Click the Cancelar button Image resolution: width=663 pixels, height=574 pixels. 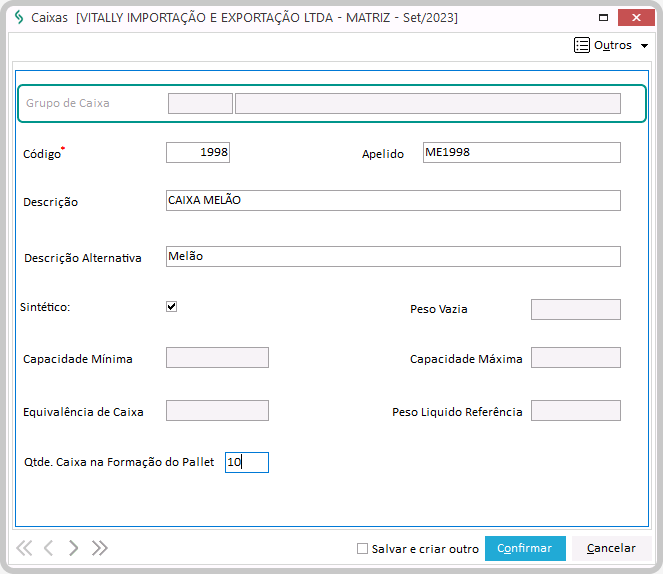[x=611, y=548]
